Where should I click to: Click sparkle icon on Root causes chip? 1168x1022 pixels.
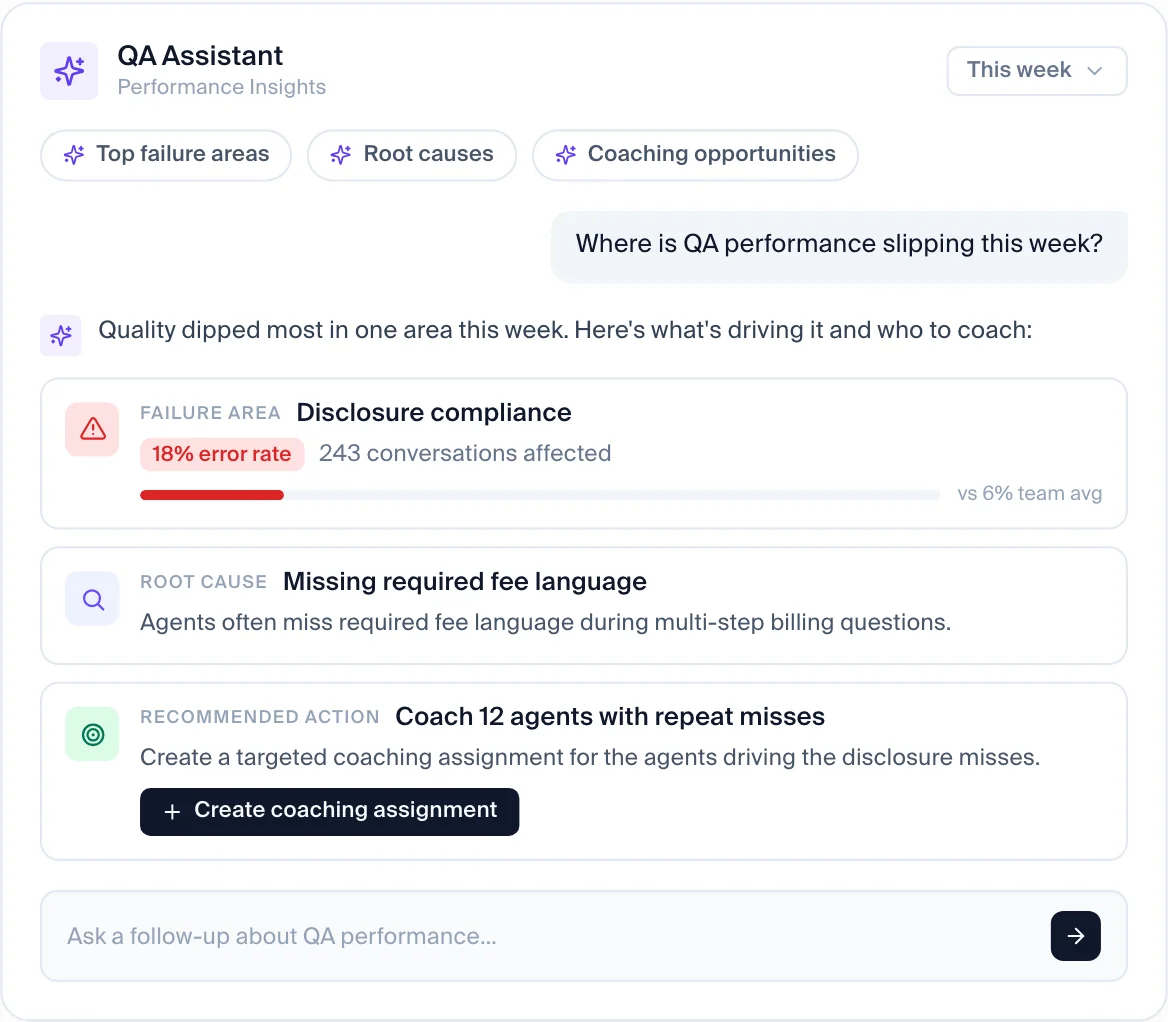(340, 154)
